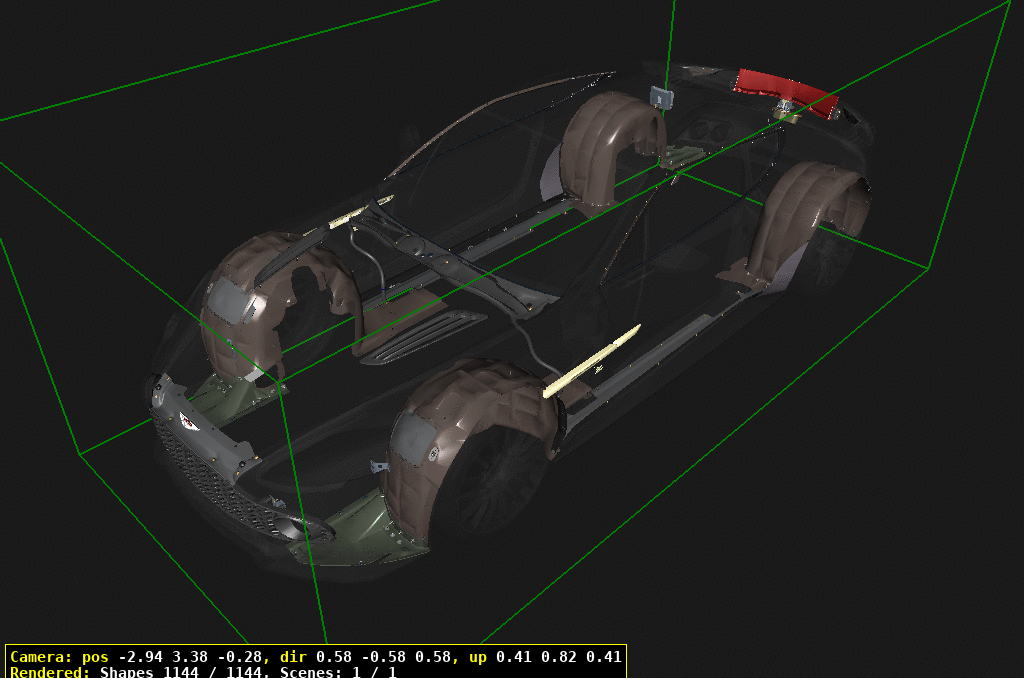The image size is (1024, 678).
Task: Select the small gray box near the roof
Action: (x=662, y=97)
